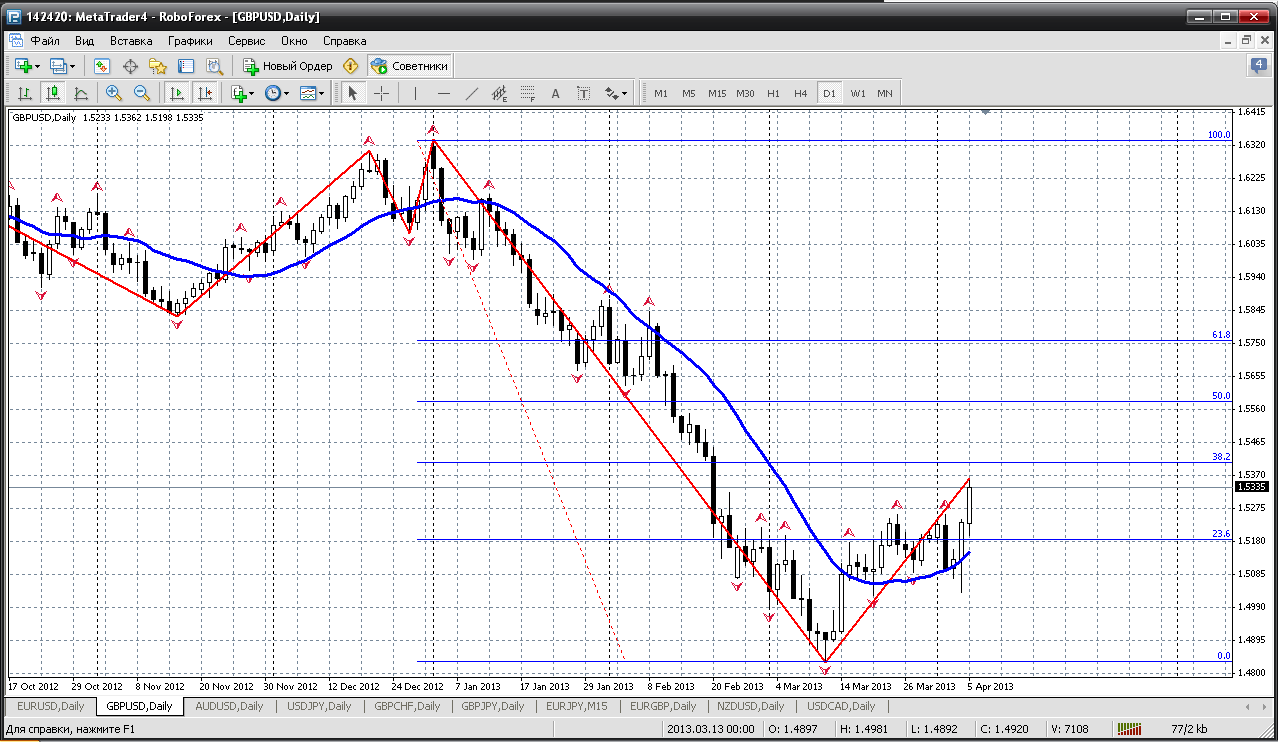The image size is (1278, 742).
Task: Toggle the Советники expert advisors button
Action: pyautogui.click(x=409, y=66)
